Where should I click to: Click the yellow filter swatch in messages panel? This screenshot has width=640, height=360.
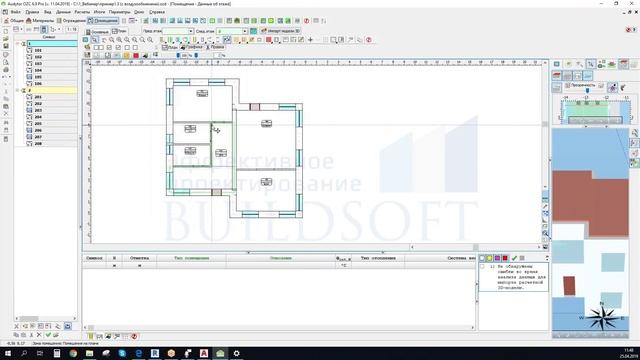(x=489, y=258)
